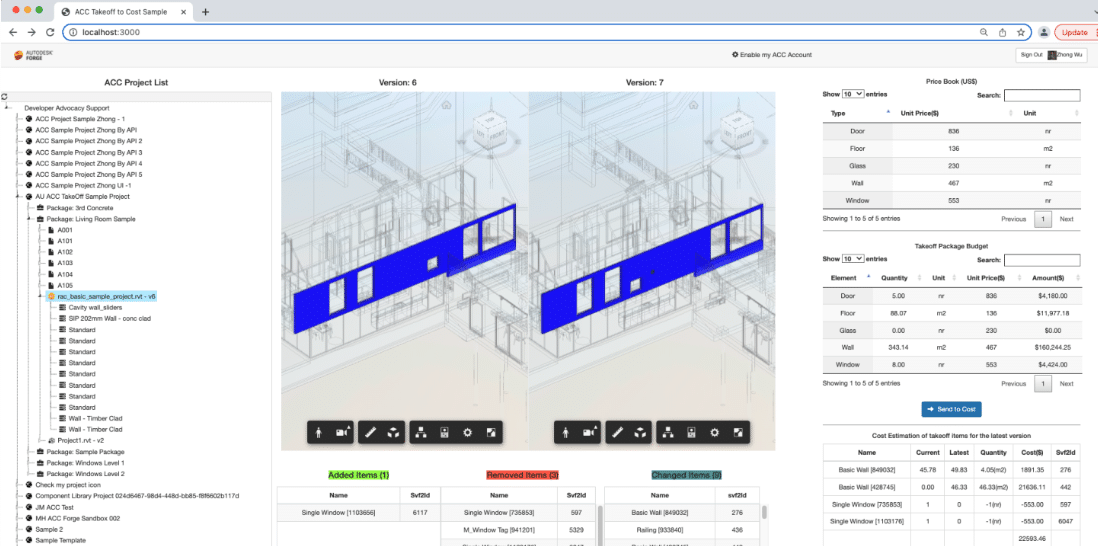This screenshot has height=546, width=1098.
Task: Collapse rac_basic_sample_project.rvt node
Action: coord(41,296)
